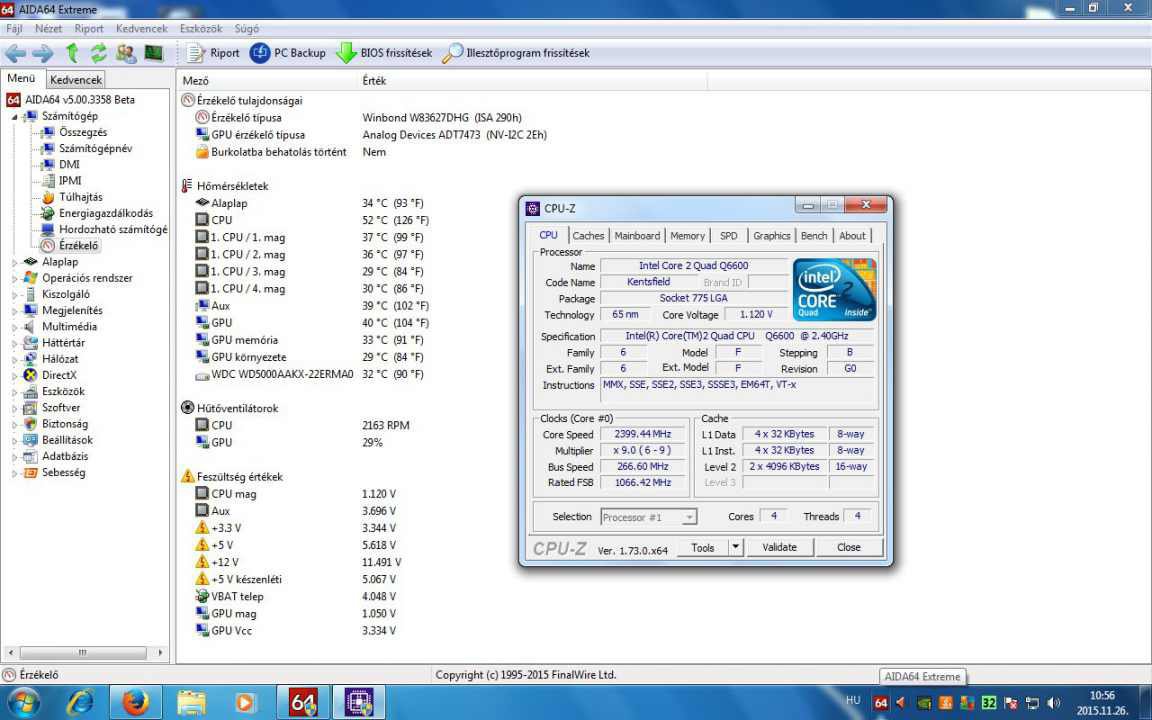Launch PC Backup from toolbar
This screenshot has width=1152, height=720.
point(287,53)
